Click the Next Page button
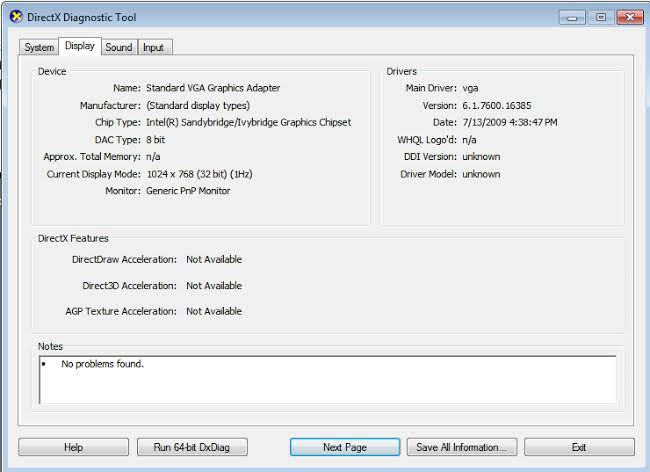 pyautogui.click(x=345, y=447)
